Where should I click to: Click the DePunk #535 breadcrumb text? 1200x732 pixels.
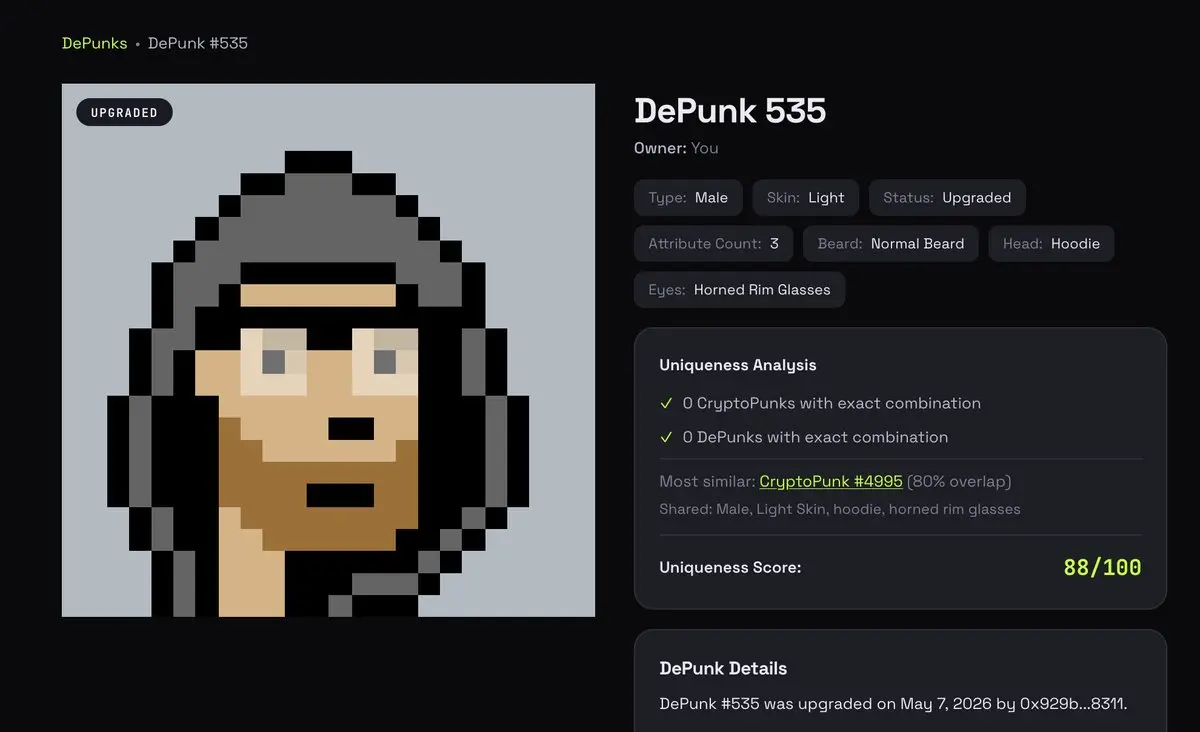(198, 43)
